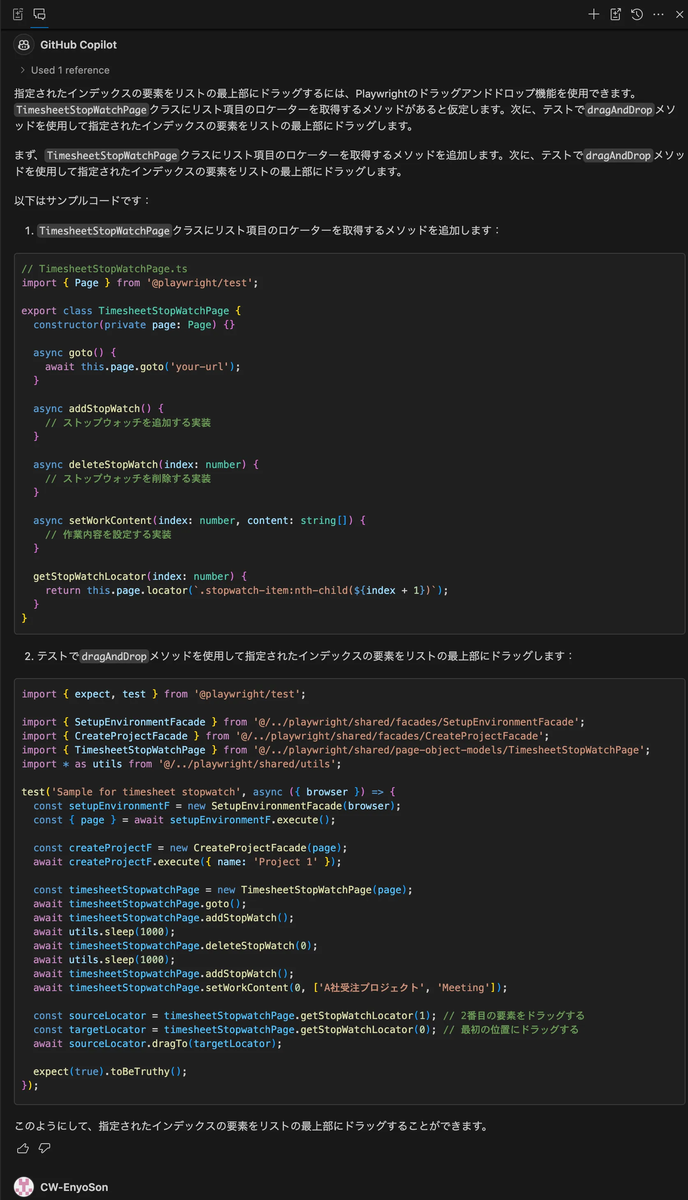Click the TimesheetStopWatchPage.ts comment line
The height and width of the screenshot is (1200, 688).
point(104,269)
